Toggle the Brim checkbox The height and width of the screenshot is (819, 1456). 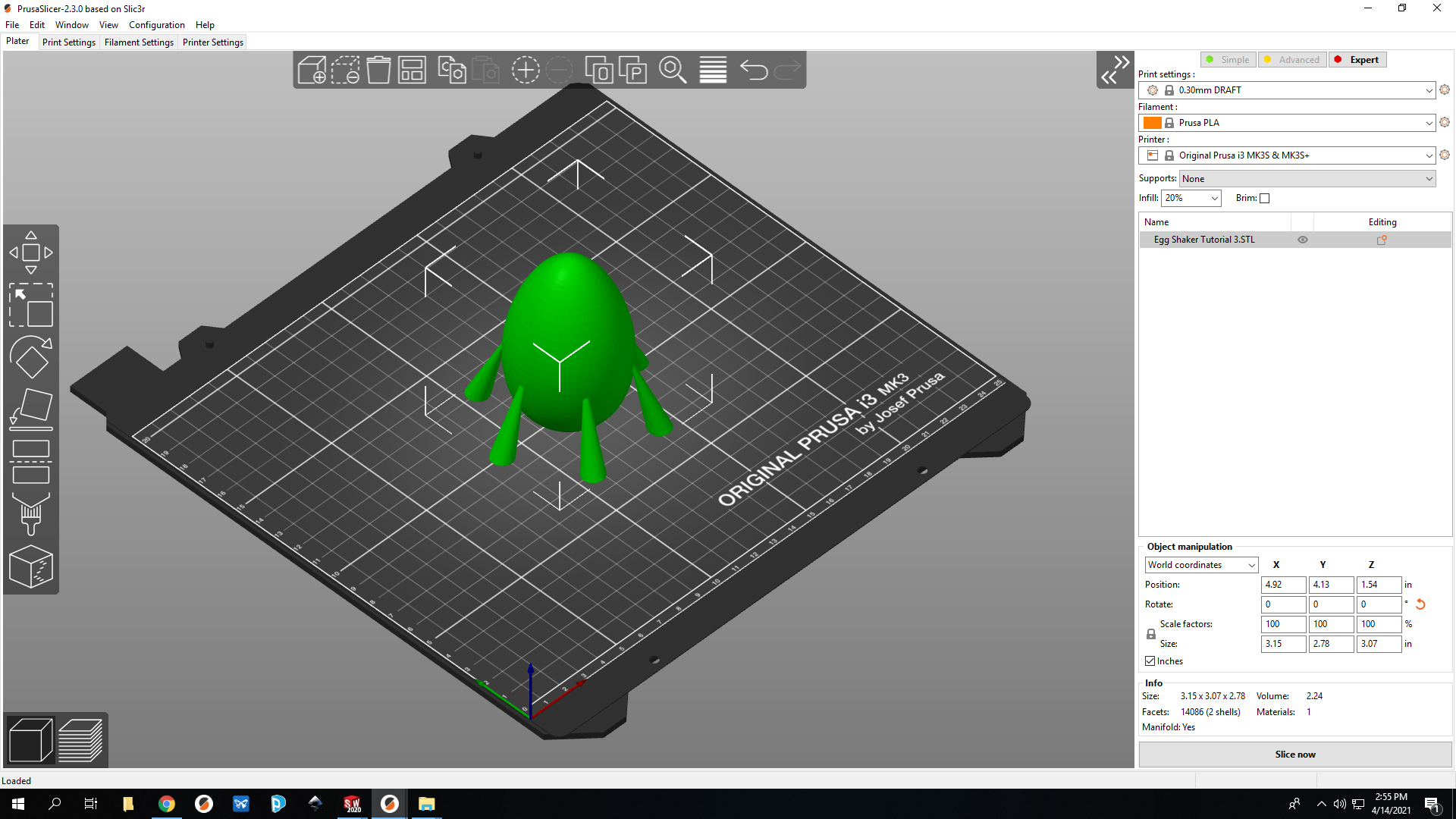click(x=1264, y=198)
